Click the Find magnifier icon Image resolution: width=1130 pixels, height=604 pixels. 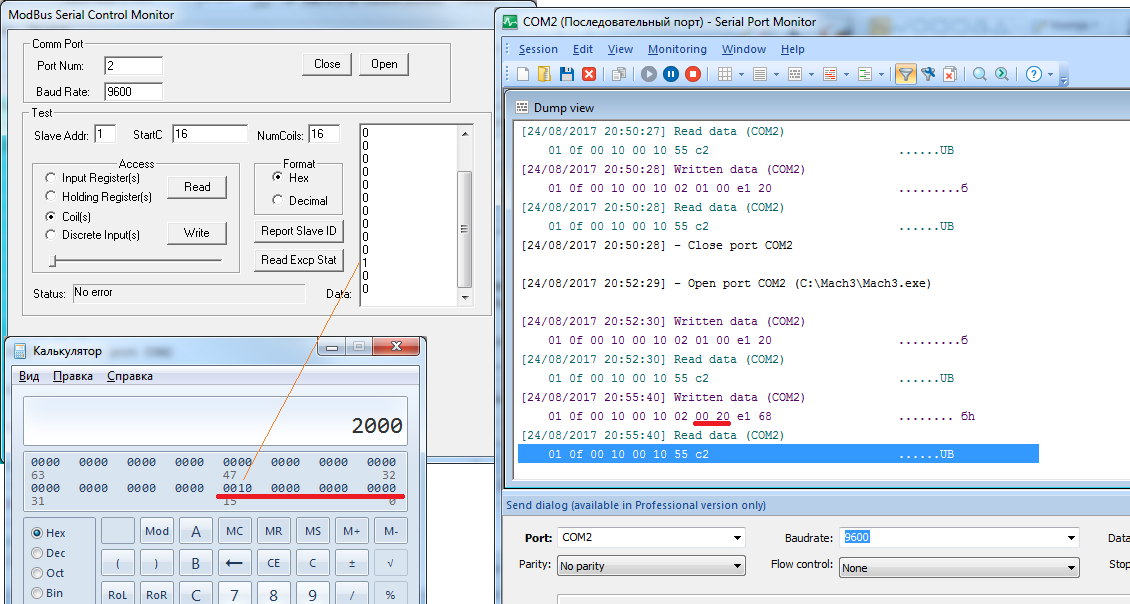(979, 74)
